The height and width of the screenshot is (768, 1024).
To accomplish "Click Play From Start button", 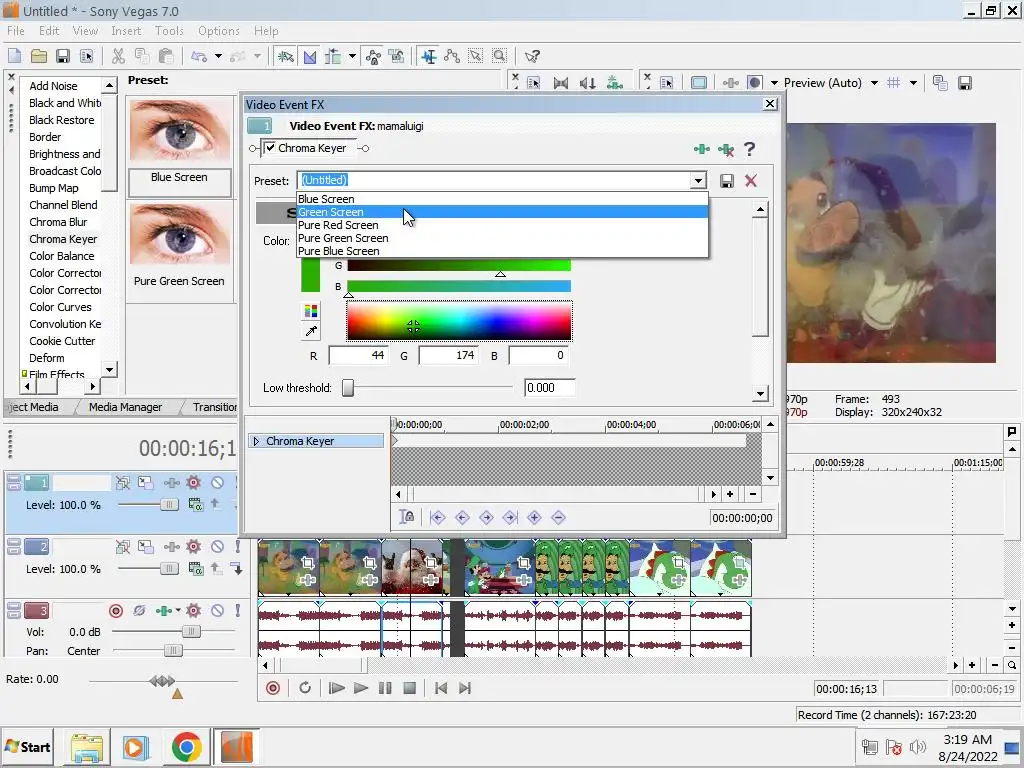I will (x=336, y=688).
